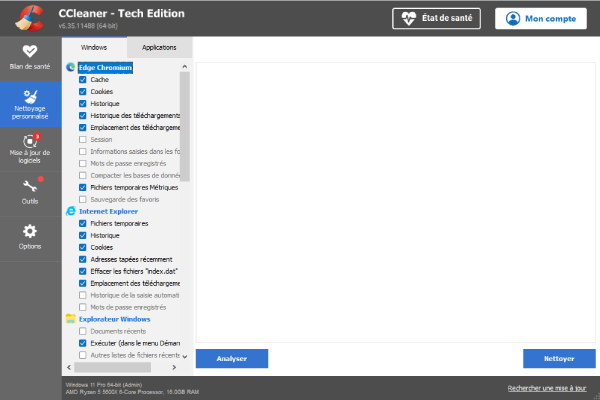
Task: Click the version number v6.35.11488 text
Action: (88, 26)
